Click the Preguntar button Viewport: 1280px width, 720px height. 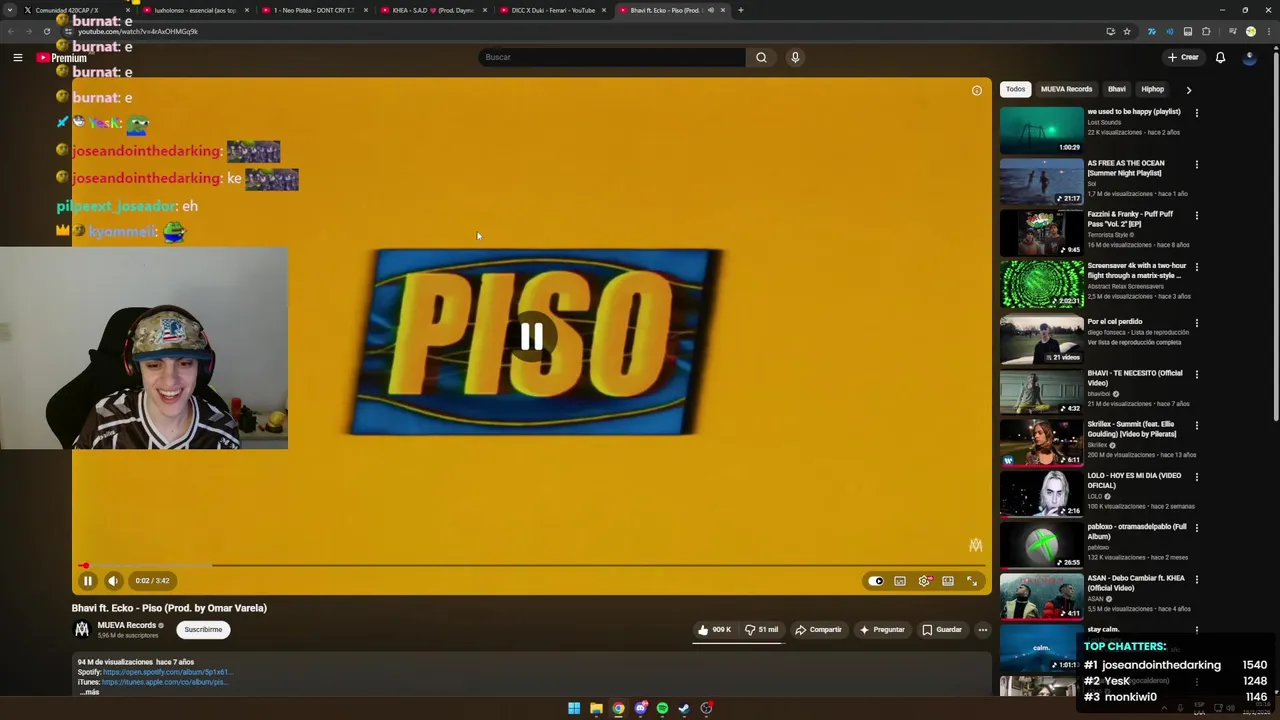881,630
